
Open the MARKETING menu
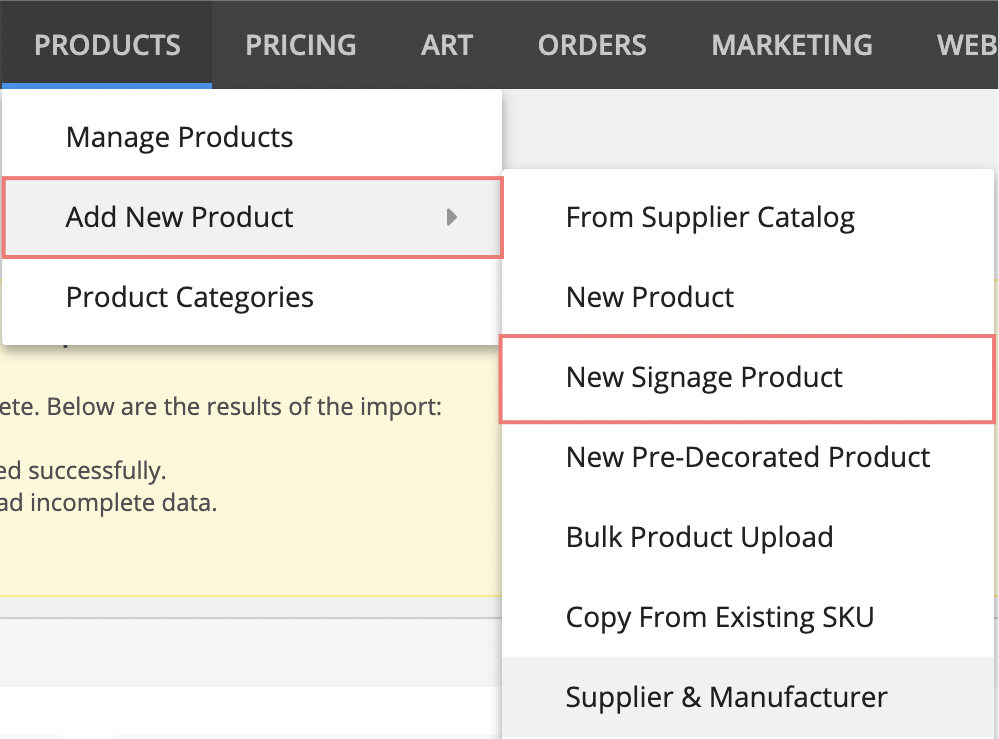pyautogui.click(x=791, y=44)
